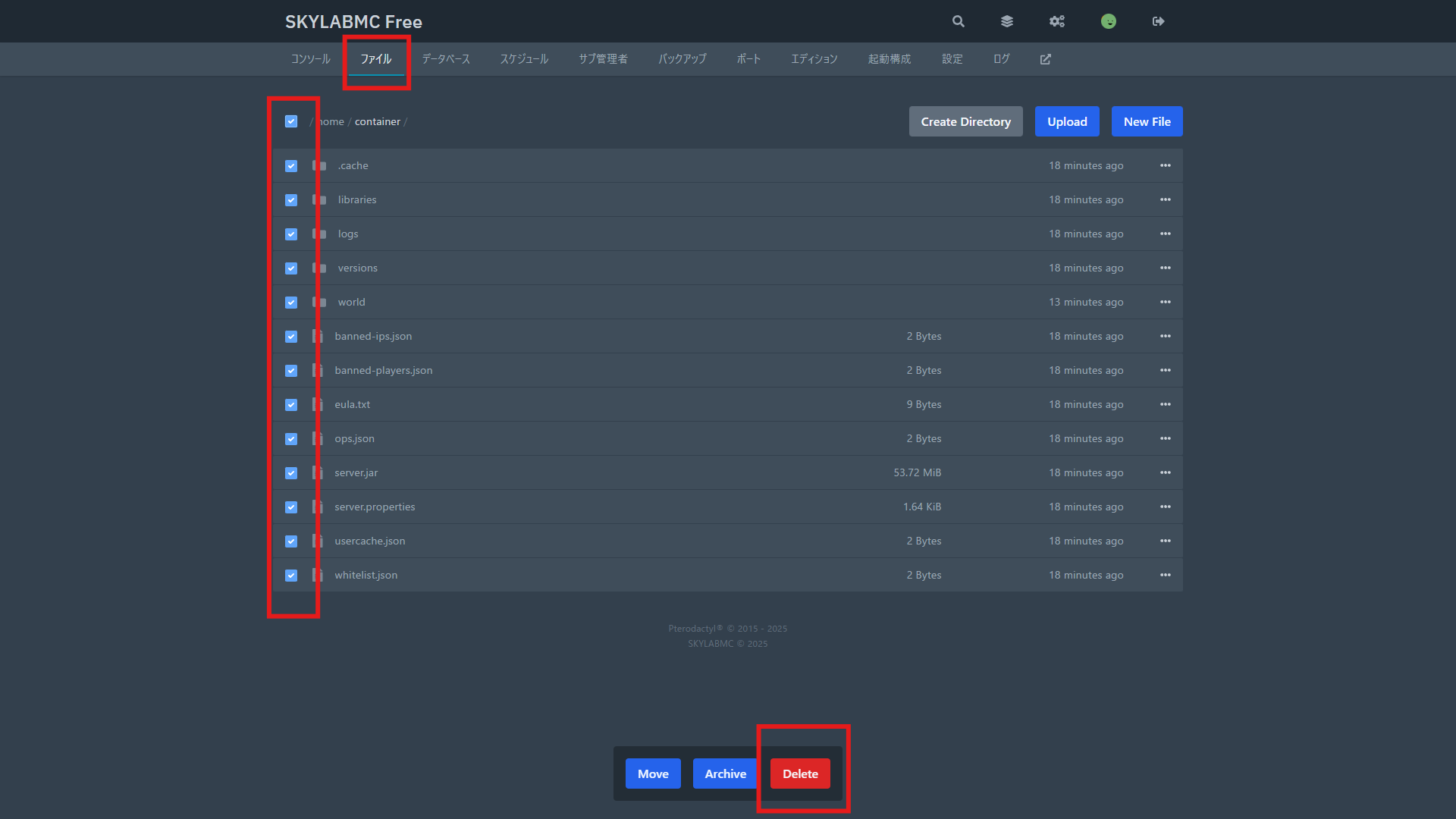This screenshot has height=819, width=1456.
Task: Open the servers stack icon in header
Action: pos(1006,21)
